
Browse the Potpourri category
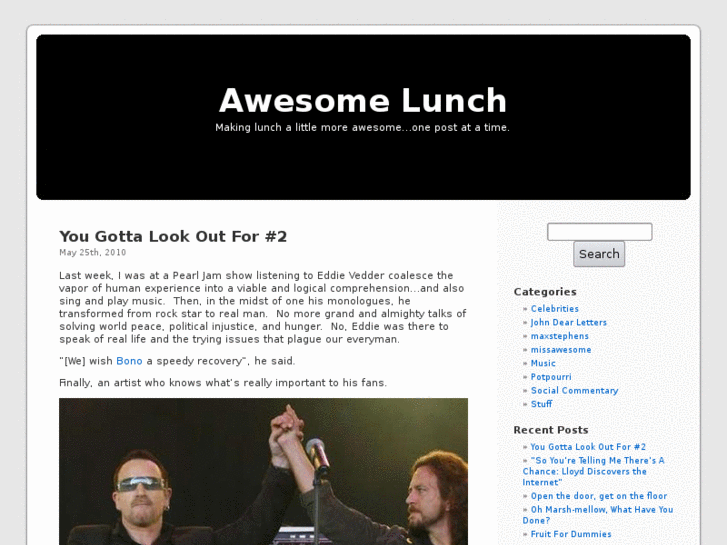pos(551,377)
